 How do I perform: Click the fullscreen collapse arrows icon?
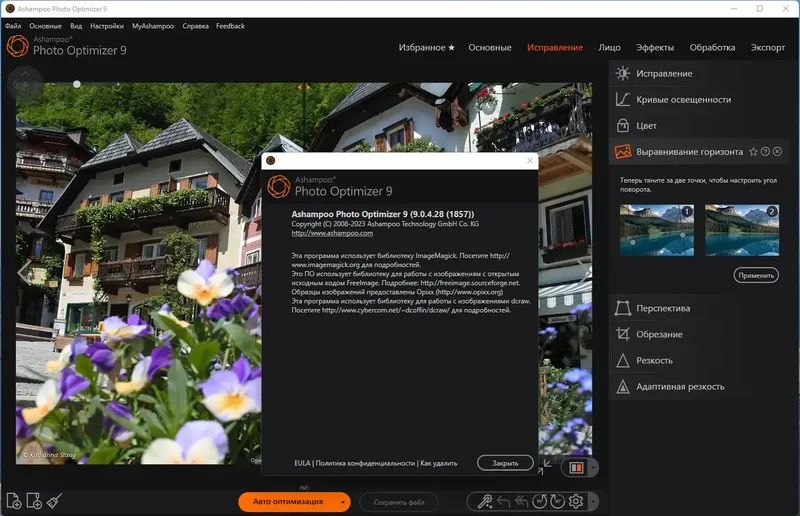coord(544,466)
